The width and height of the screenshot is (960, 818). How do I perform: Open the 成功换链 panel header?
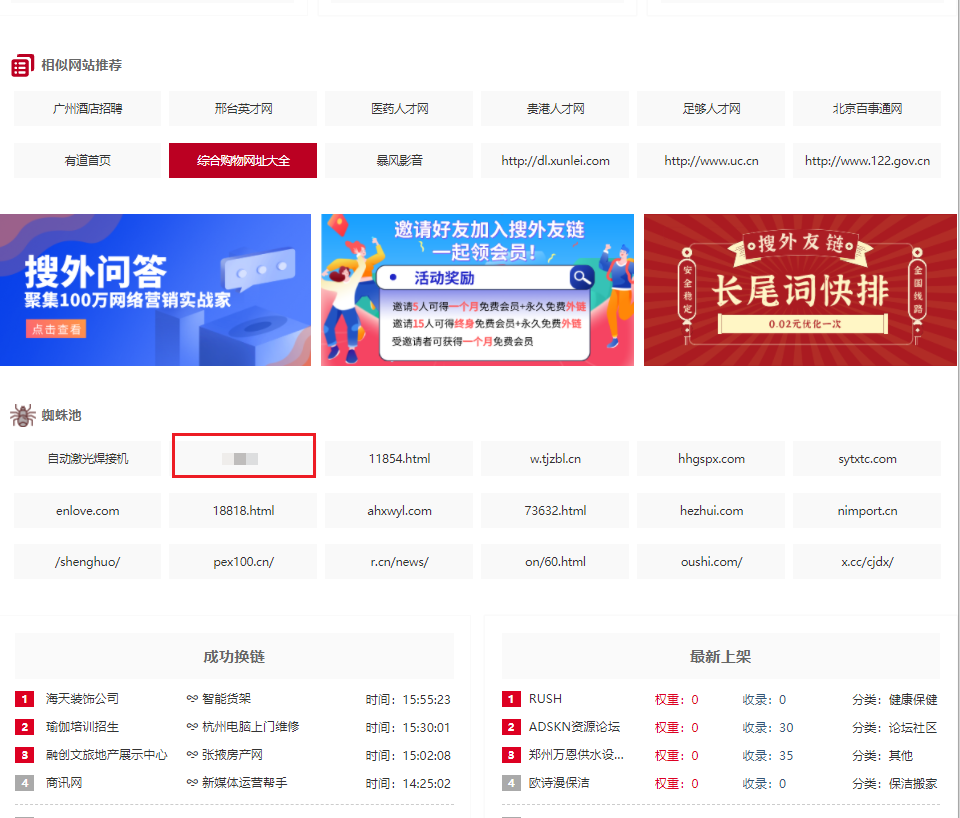[234, 657]
